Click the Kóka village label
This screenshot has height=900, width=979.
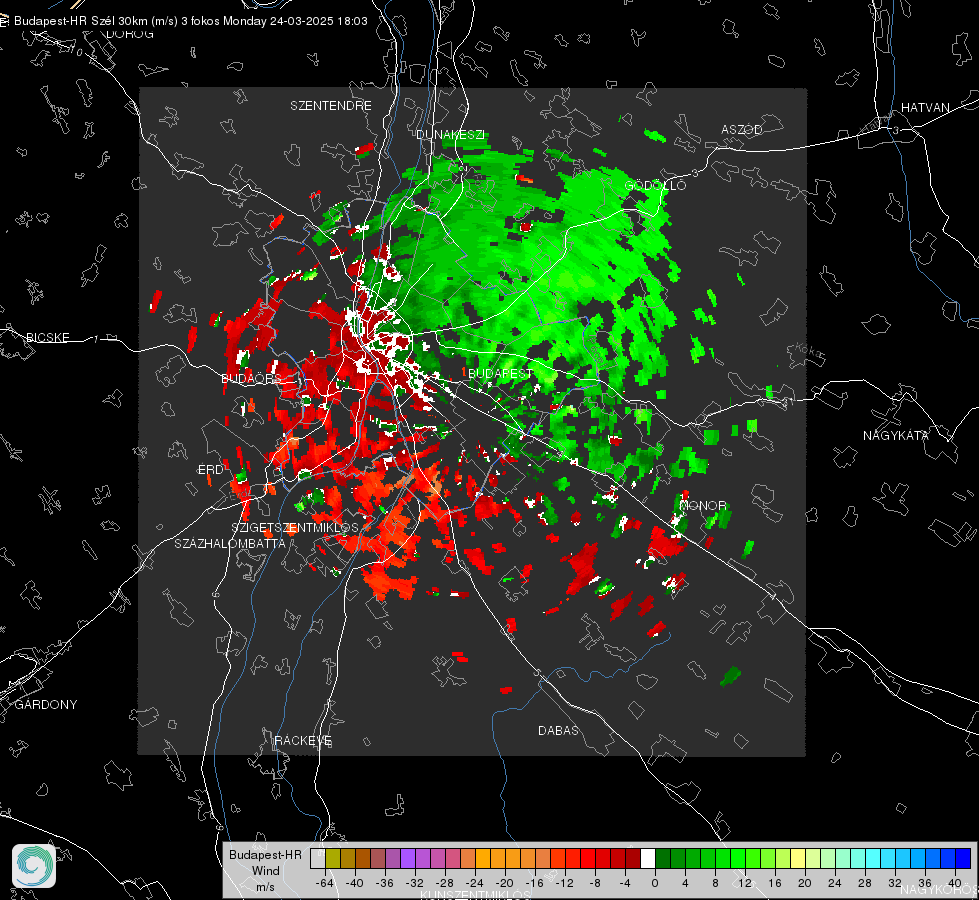810,350
